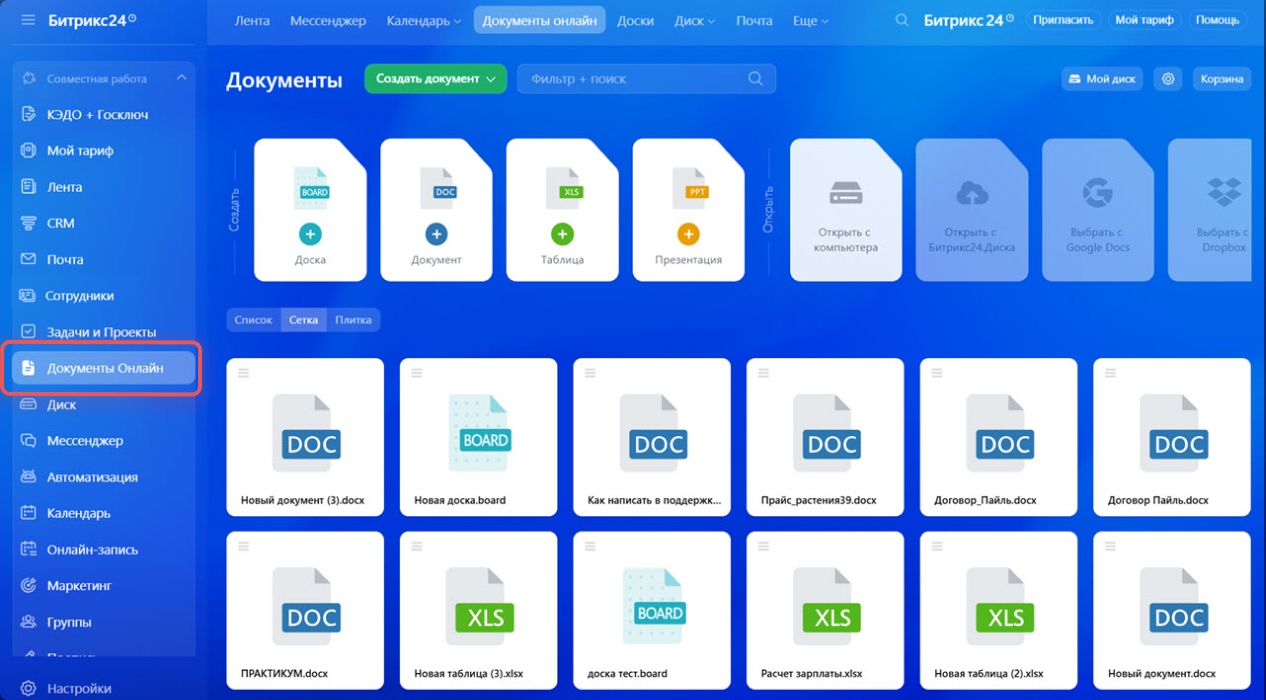Open the menu icon on Новый документ (3).docx card
1266x700 pixels.
coord(243,373)
